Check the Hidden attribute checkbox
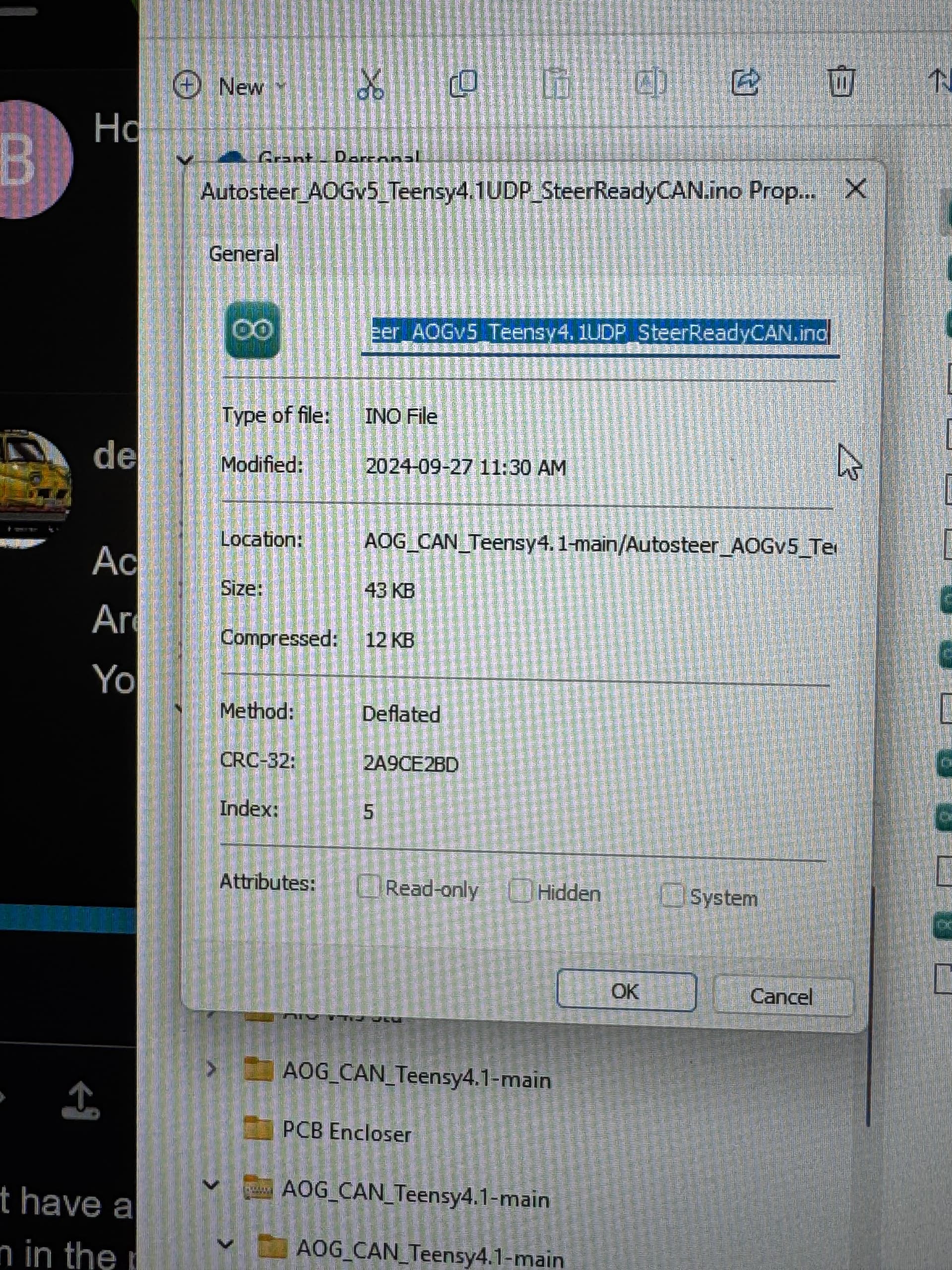Screen dimensions: 952x1270 pyautogui.click(x=520, y=891)
